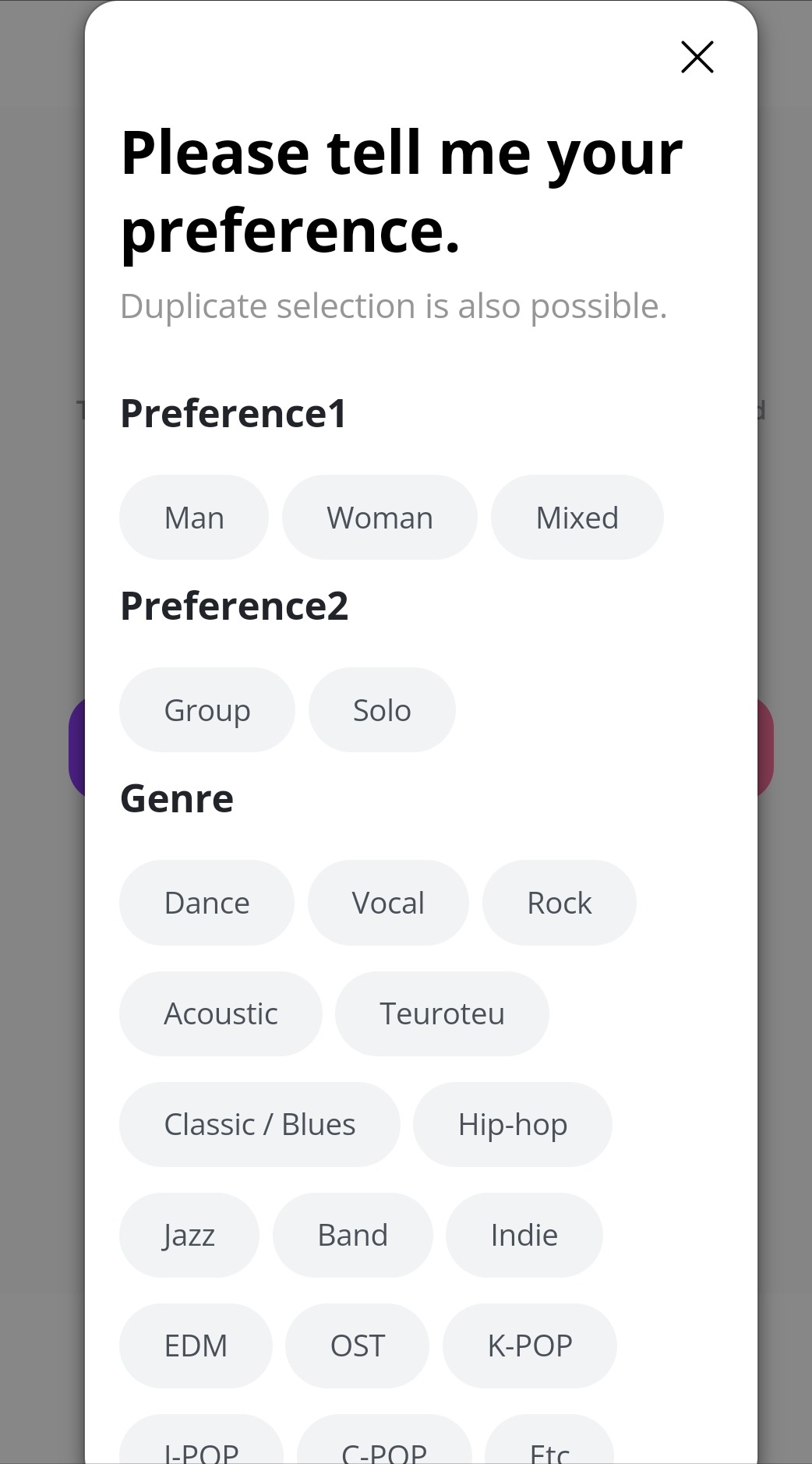The height and width of the screenshot is (1464, 812).
Task: Toggle the Mixed preference chip
Action: (x=577, y=518)
